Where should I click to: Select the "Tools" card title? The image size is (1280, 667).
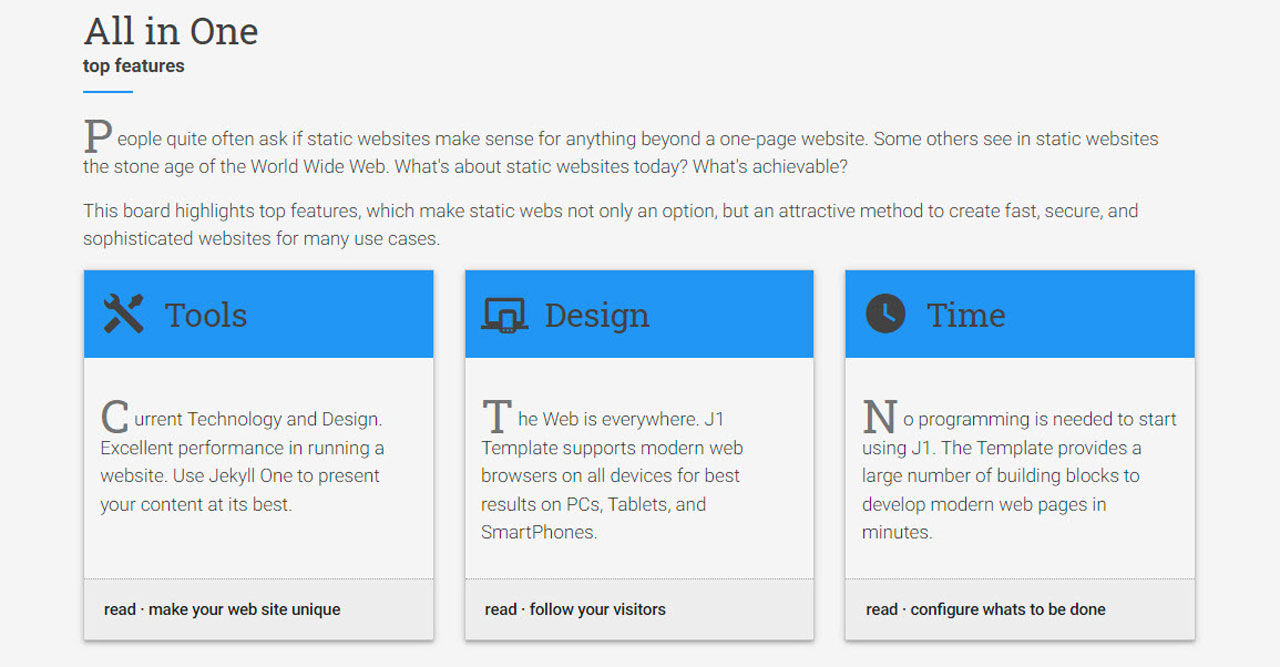point(206,315)
